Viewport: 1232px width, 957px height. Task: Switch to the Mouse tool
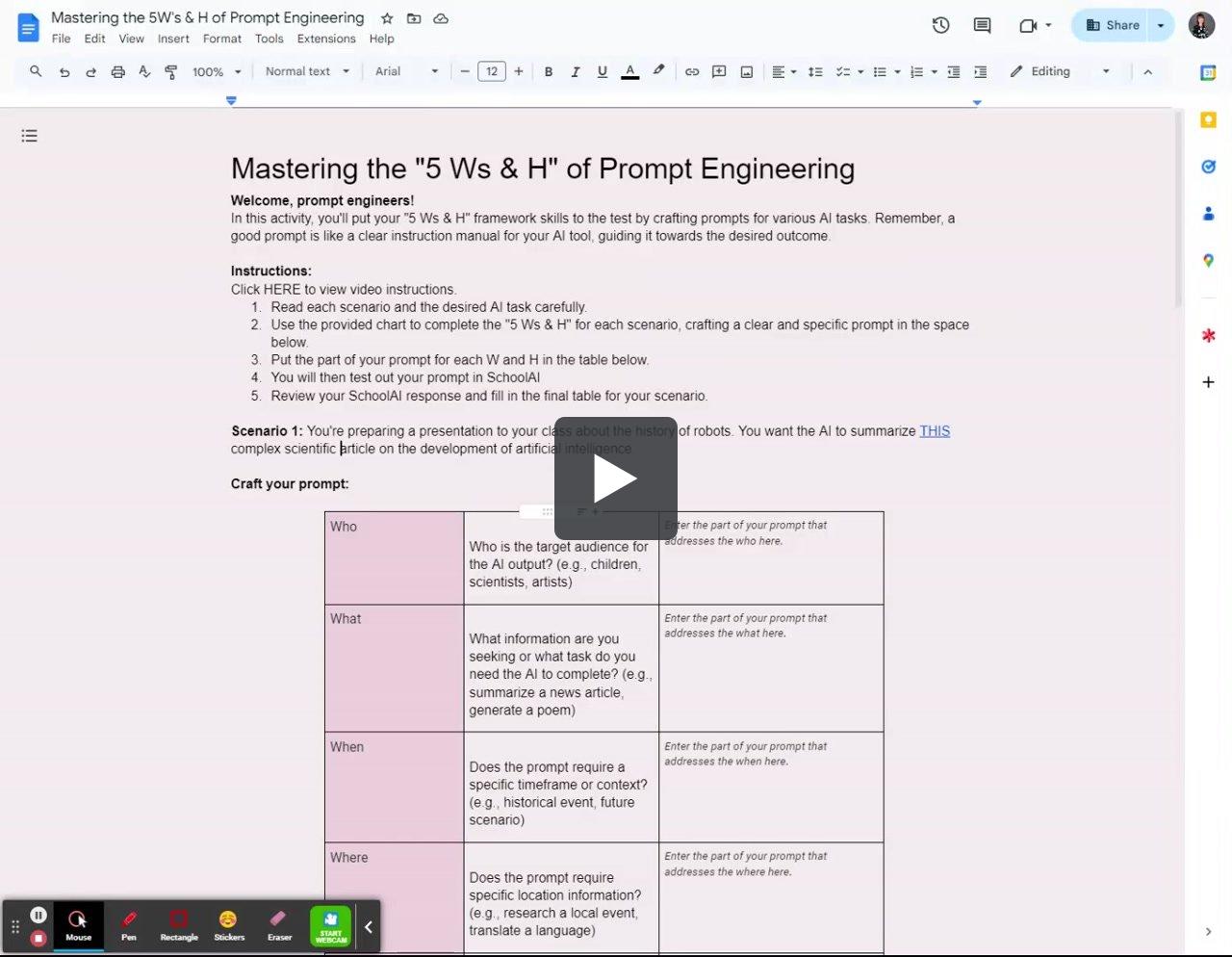(x=78, y=925)
